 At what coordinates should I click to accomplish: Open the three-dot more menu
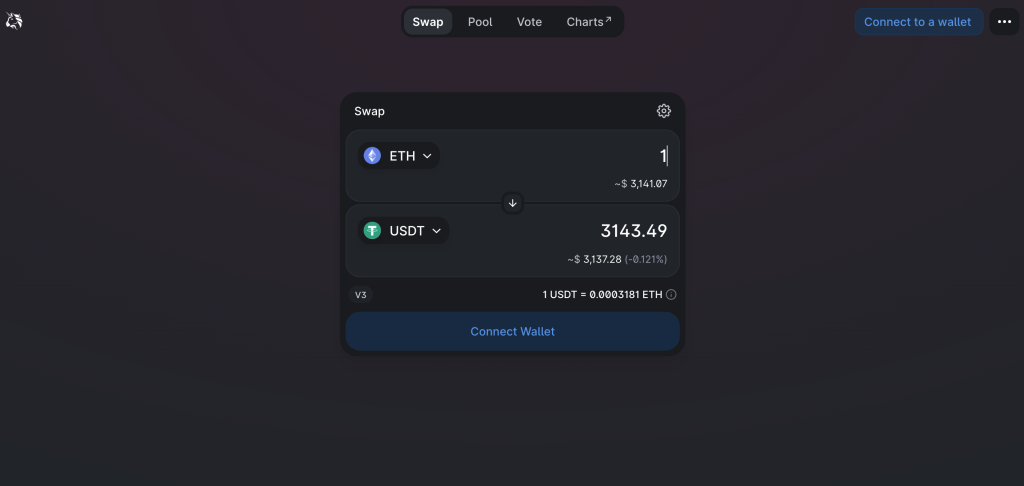tap(1004, 22)
